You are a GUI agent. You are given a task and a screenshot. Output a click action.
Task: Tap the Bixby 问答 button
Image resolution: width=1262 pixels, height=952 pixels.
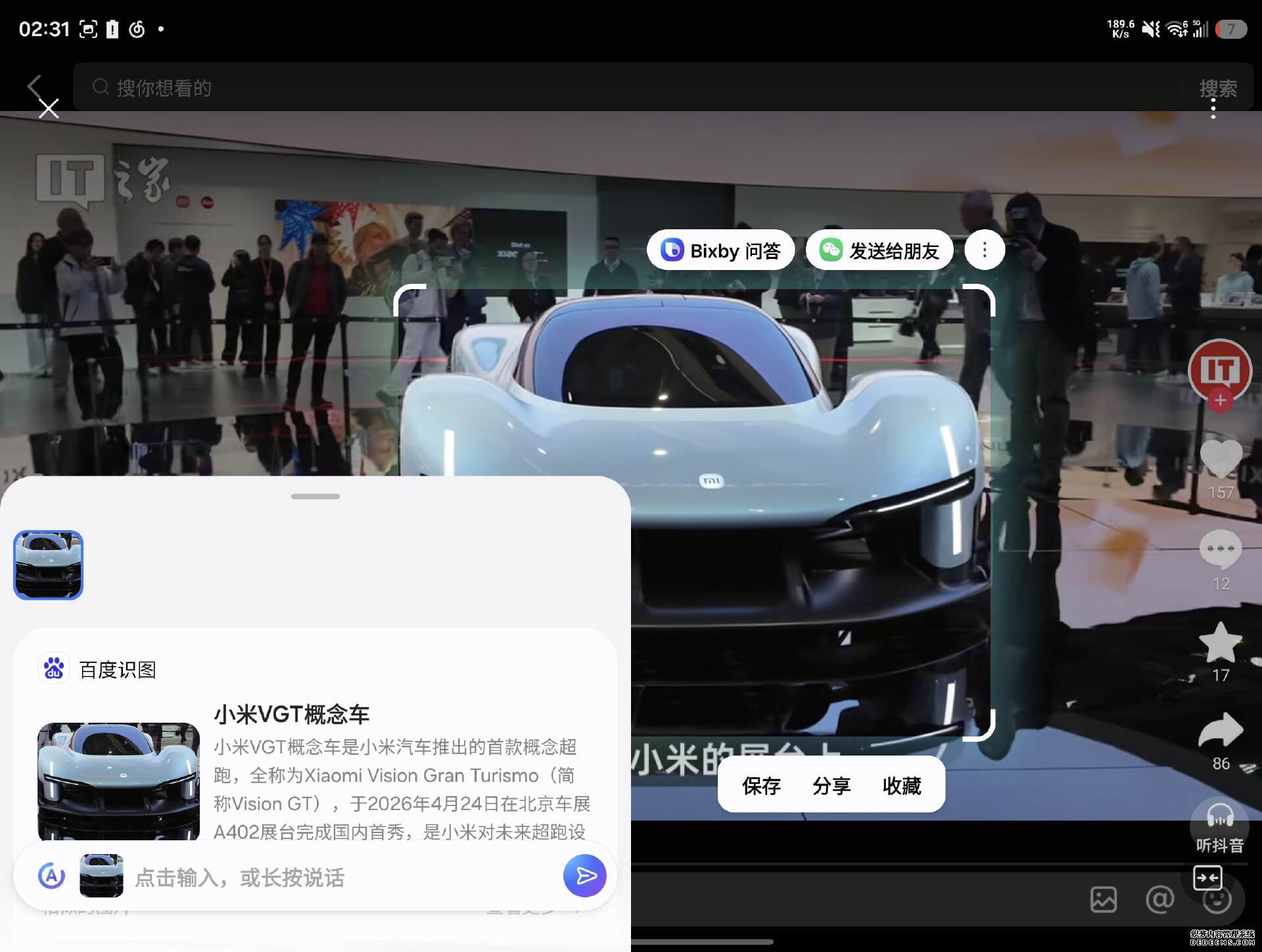(720, 250)
